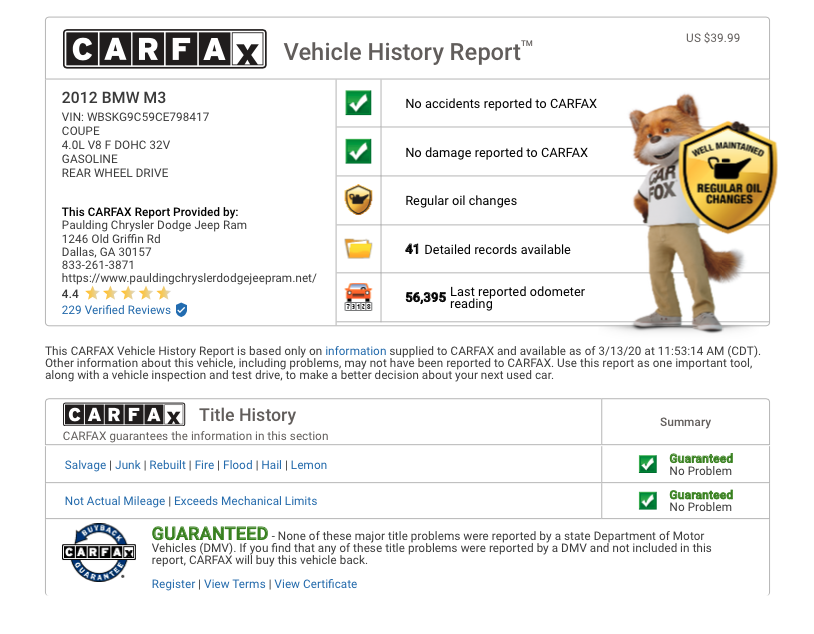The width and height of the screenshot is (814, 634).
Task: Click the No damage reported to CARFAX text
Action: (x=496, y=153)
